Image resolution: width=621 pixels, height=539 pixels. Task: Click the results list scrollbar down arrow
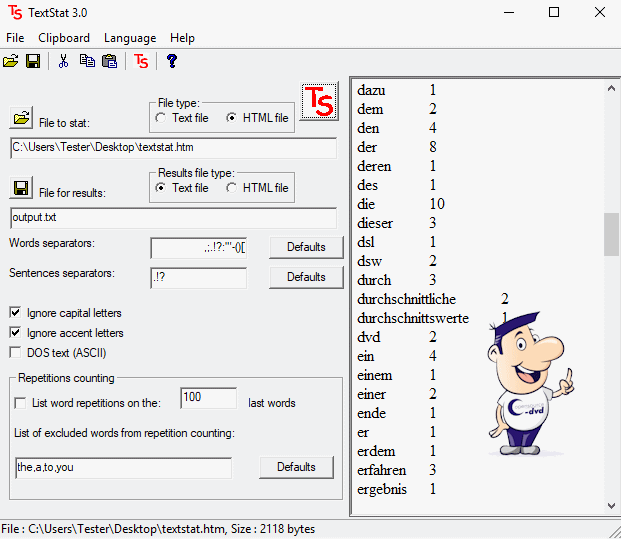tap(611, 506)
